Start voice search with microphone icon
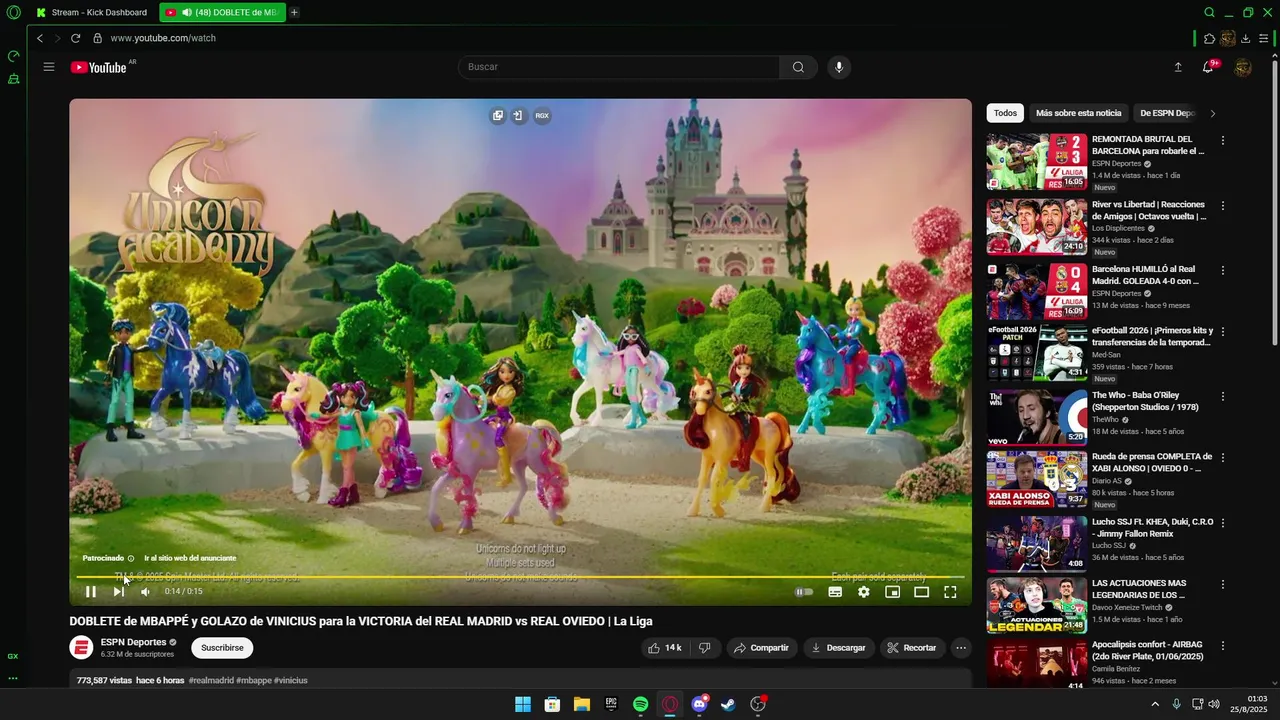Viewport: 1280px width, 720px height. pos(839,67)
